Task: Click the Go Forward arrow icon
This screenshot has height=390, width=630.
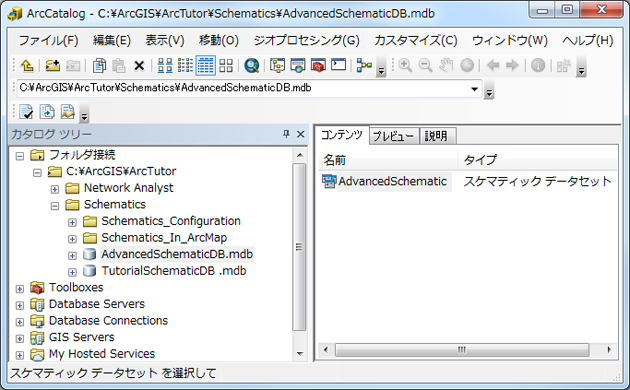Action: click(512, 65)
